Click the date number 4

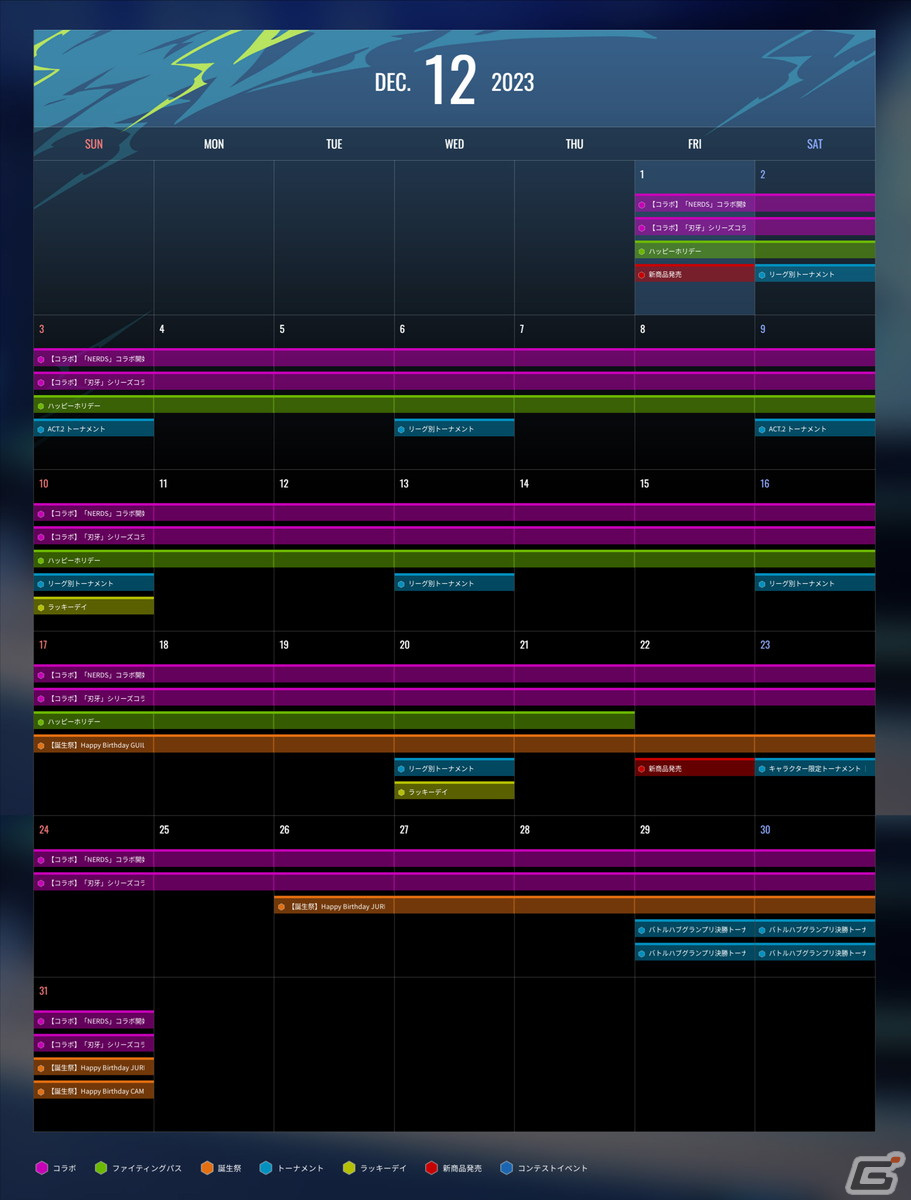click(162, 329)
